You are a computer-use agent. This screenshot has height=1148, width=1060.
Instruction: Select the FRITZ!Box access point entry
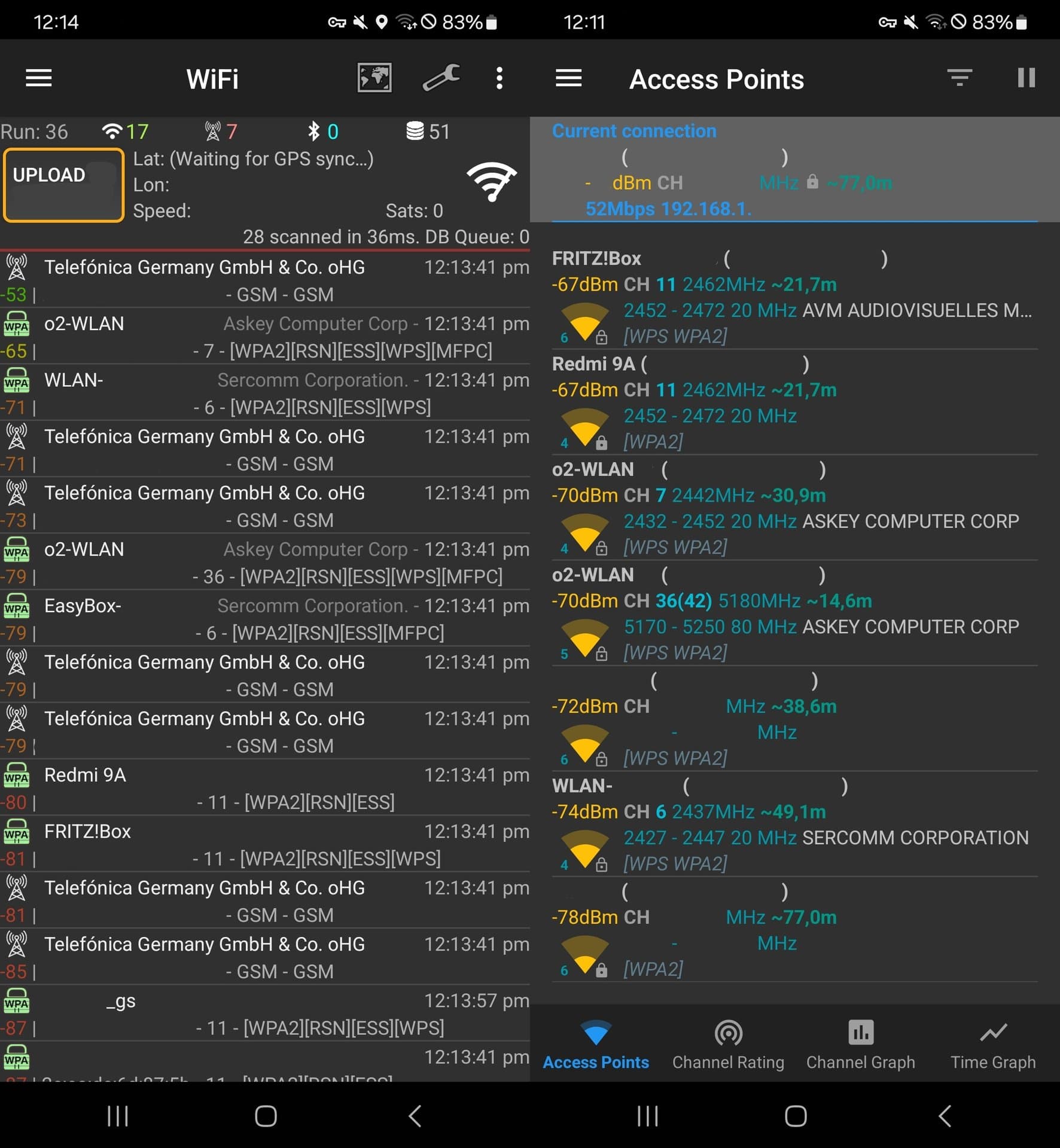tap(794, 297)
